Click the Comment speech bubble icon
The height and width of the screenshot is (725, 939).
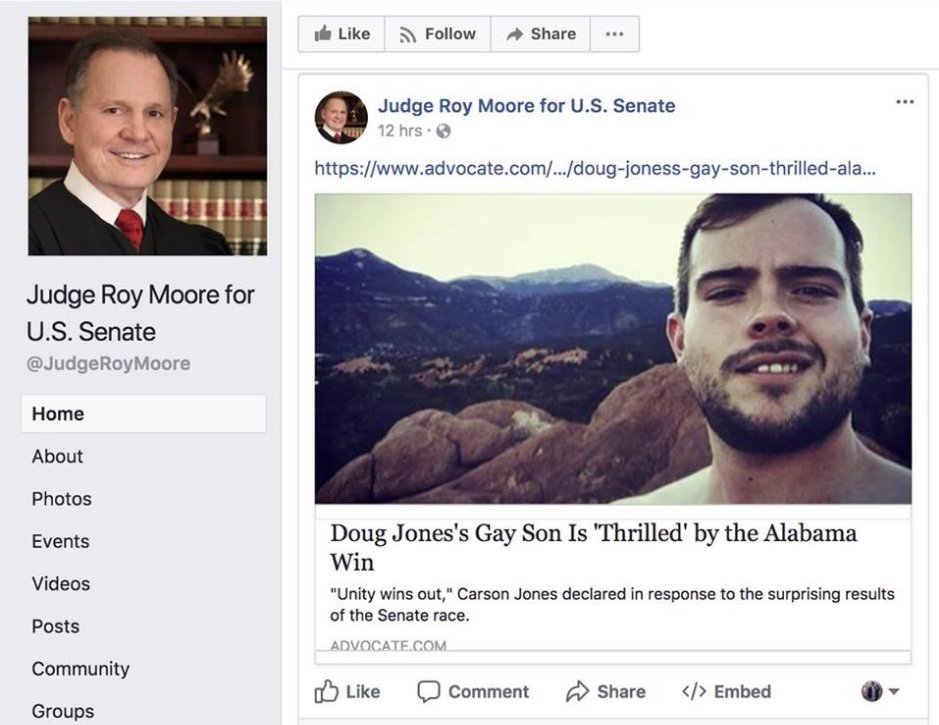coord(429,692)
